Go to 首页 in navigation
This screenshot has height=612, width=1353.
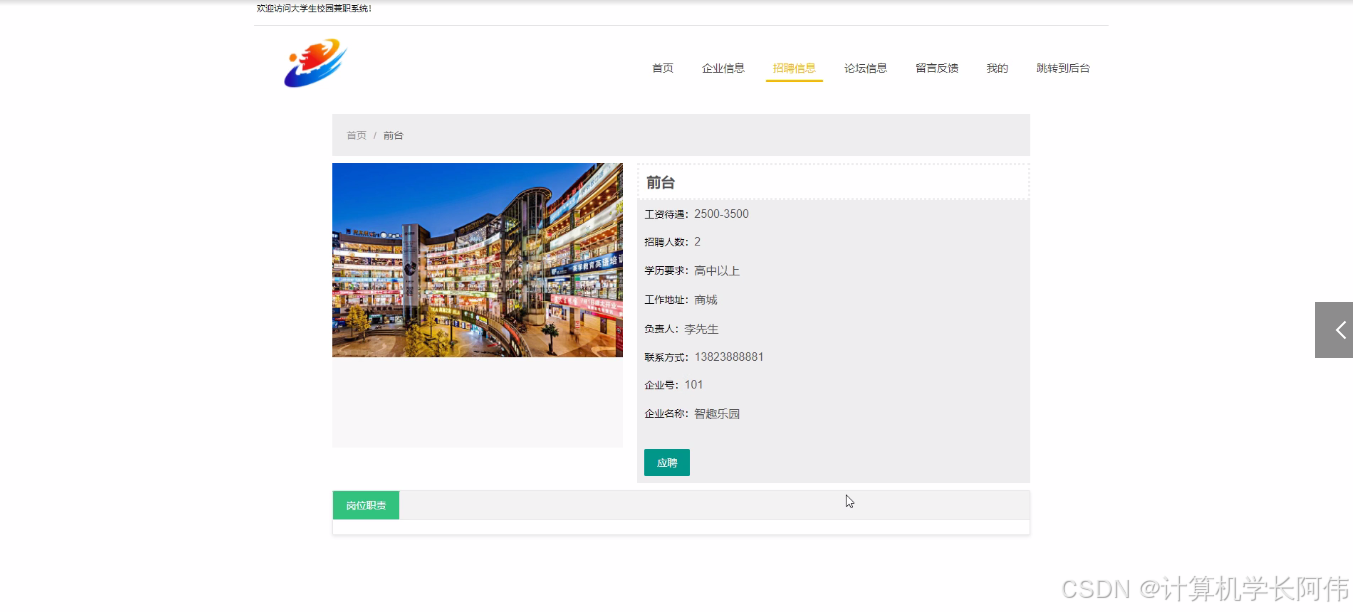tap(663, 68)
